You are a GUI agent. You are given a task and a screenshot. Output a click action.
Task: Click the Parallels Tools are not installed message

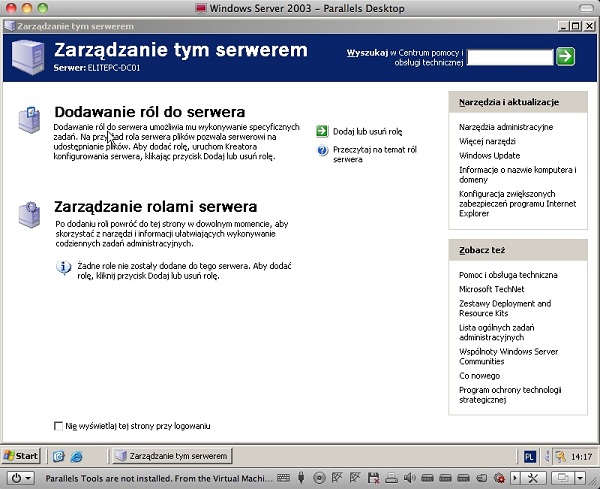point(159,478)
